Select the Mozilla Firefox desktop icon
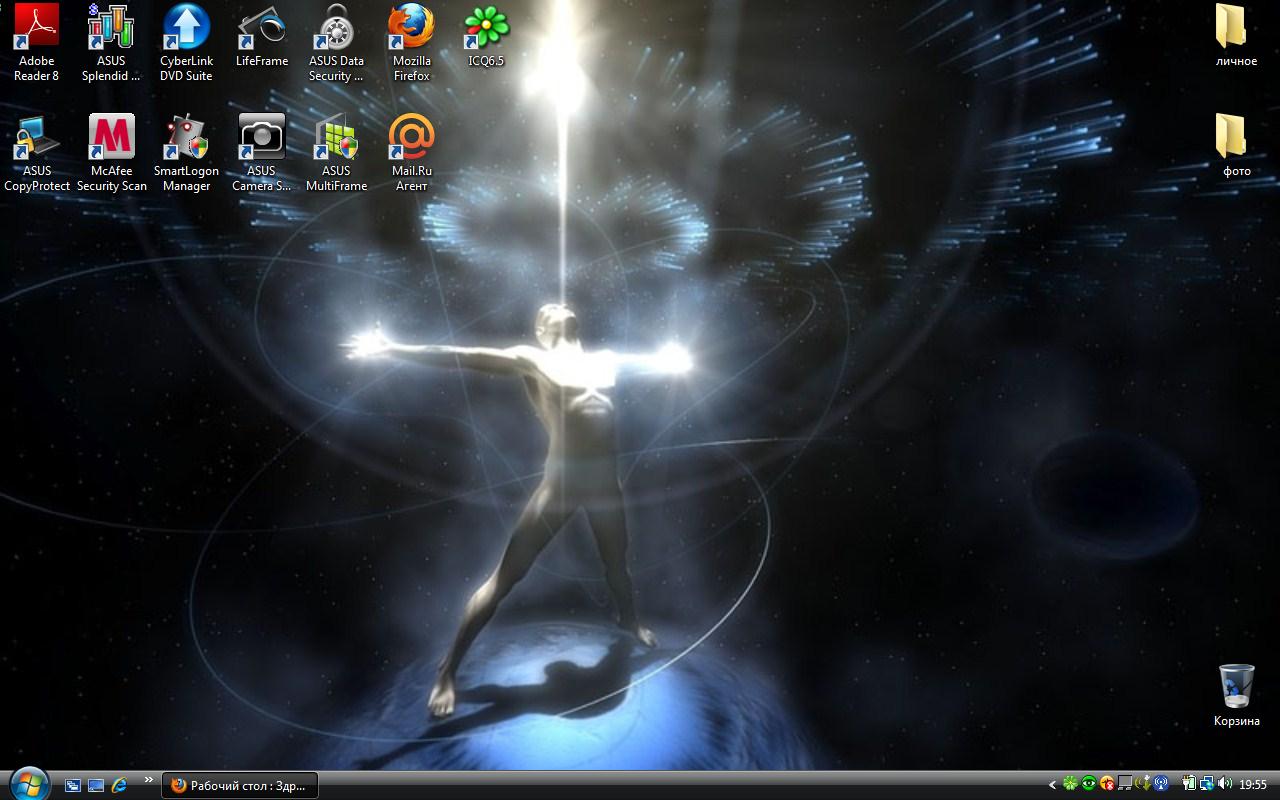Viewport: 1280px width, 800px height. pos(411,28)
